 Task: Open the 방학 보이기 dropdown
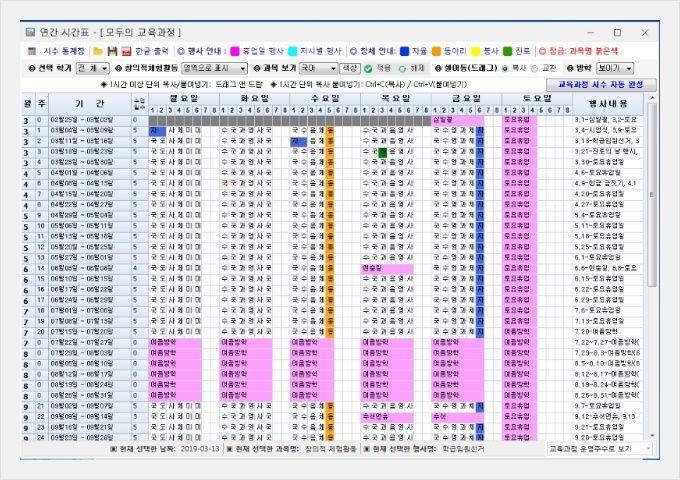click(x=615, y=69)
